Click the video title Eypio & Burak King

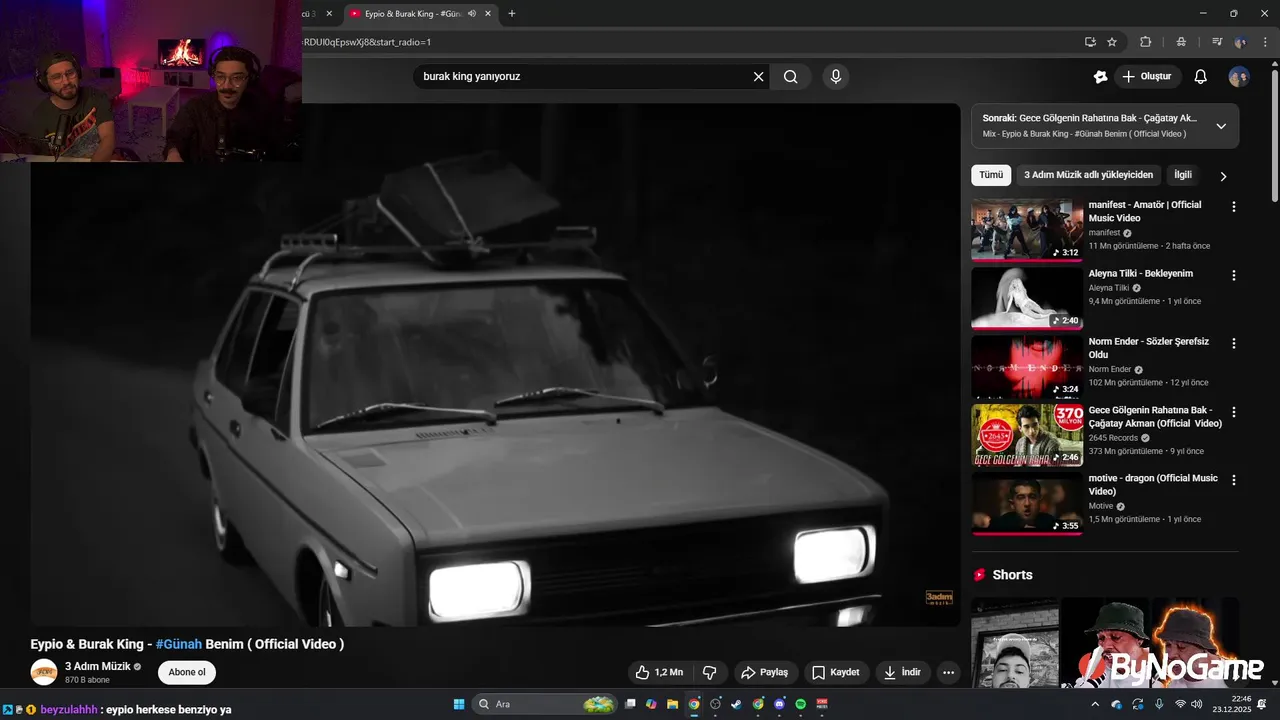pyautogui.click(x=187, y=644)
